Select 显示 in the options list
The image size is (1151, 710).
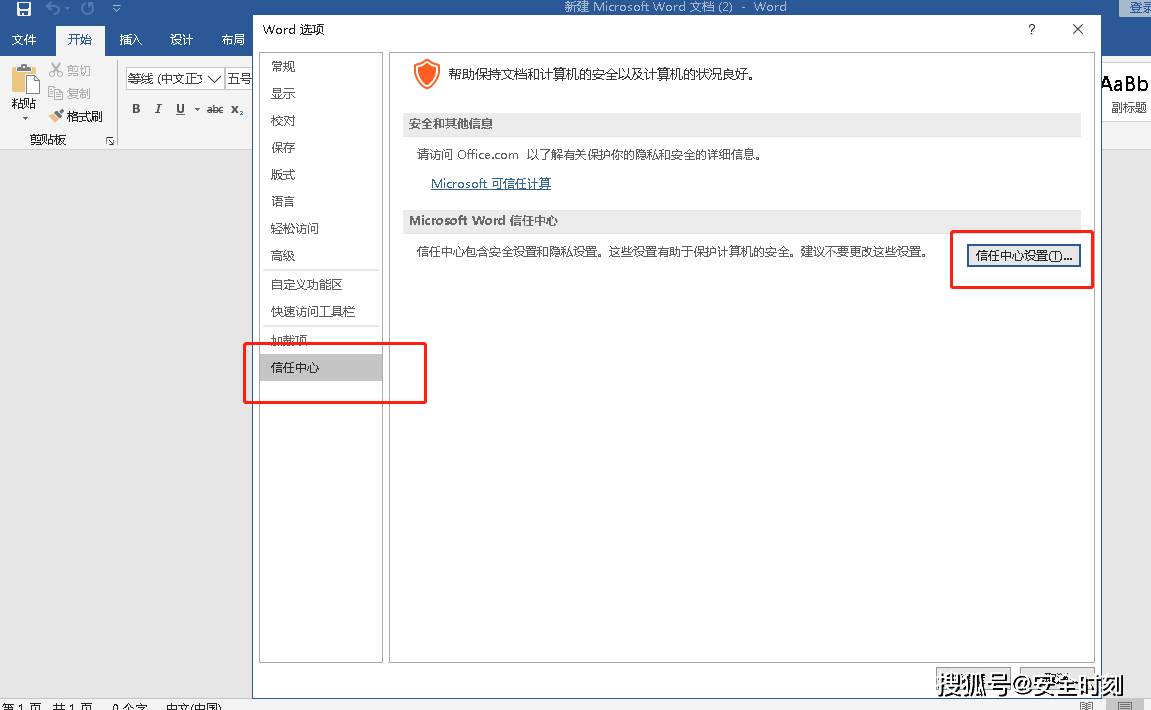[x=321, y=93]
